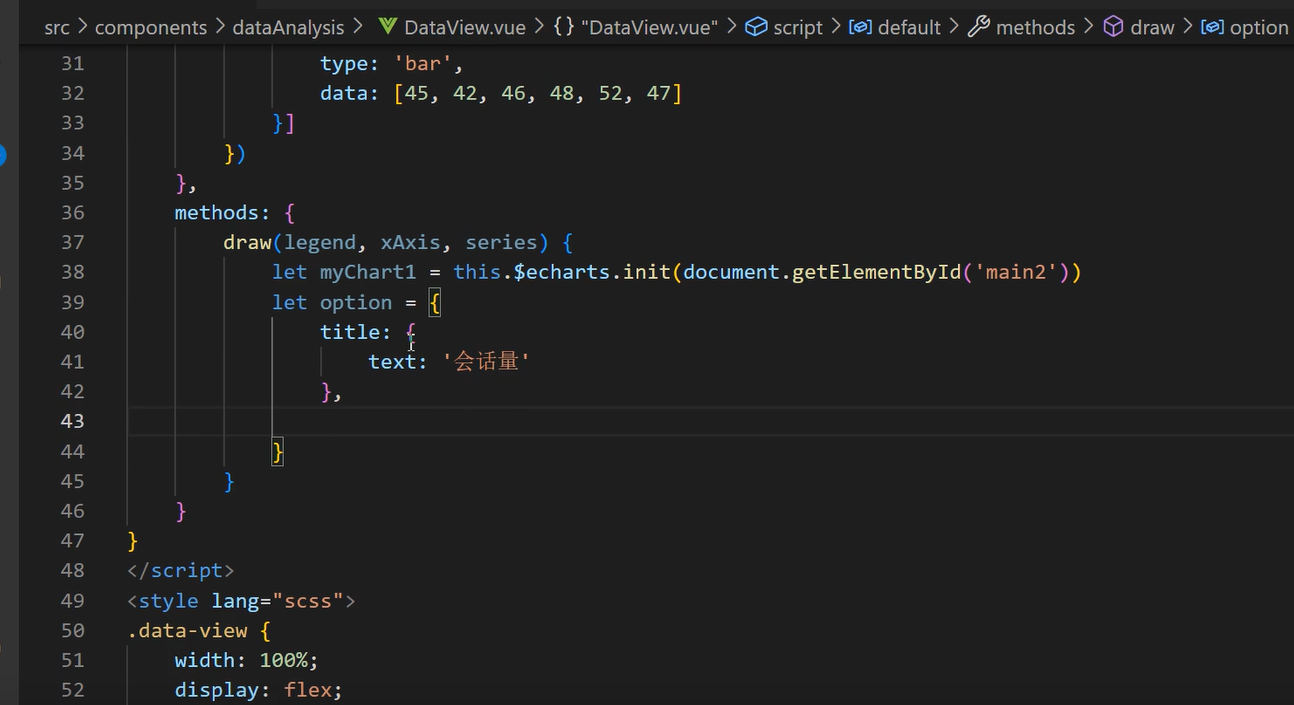Open the wrench methods breadcrumb
Image resolution: width=1294 pixels, height=705 pixels.
click(1021, 27)
